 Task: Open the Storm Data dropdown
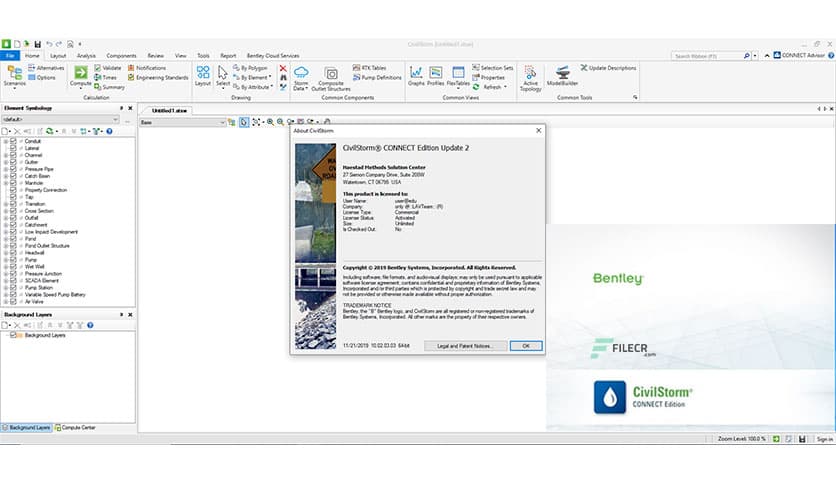pyautogui.click(x=301, y=78)
